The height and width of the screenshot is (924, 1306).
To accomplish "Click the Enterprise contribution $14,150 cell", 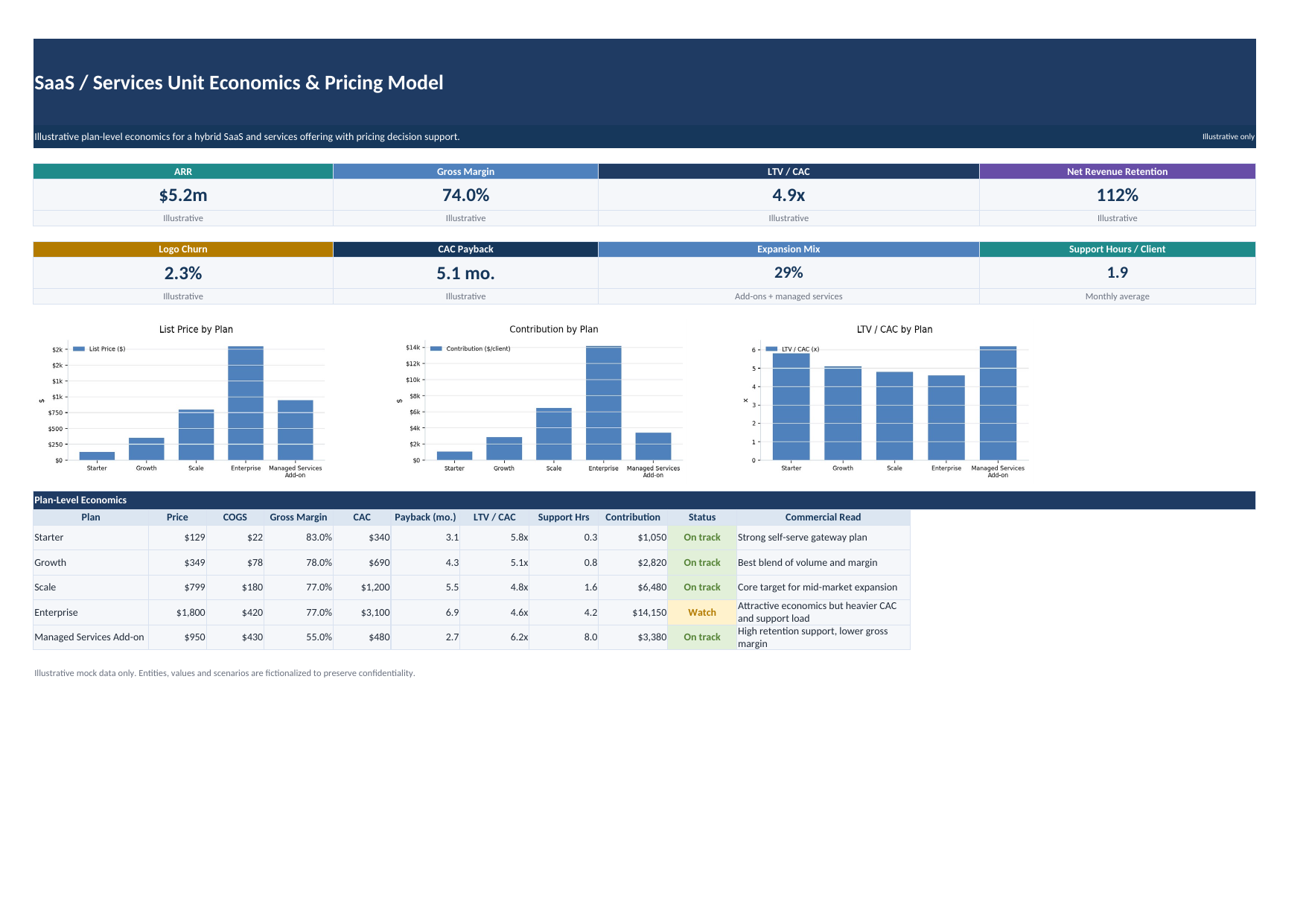I will [633, 613].
